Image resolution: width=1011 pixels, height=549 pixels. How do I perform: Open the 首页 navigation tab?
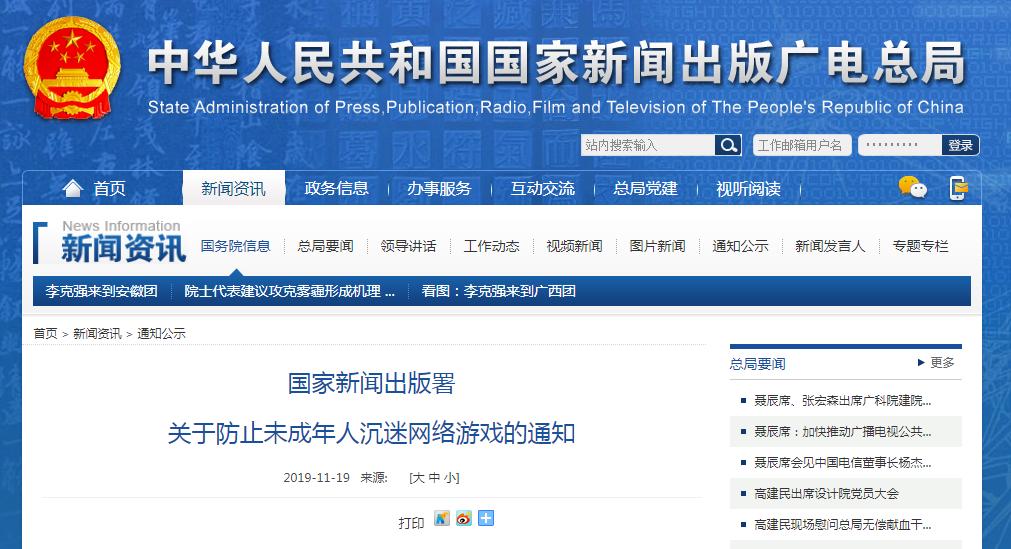109,188
